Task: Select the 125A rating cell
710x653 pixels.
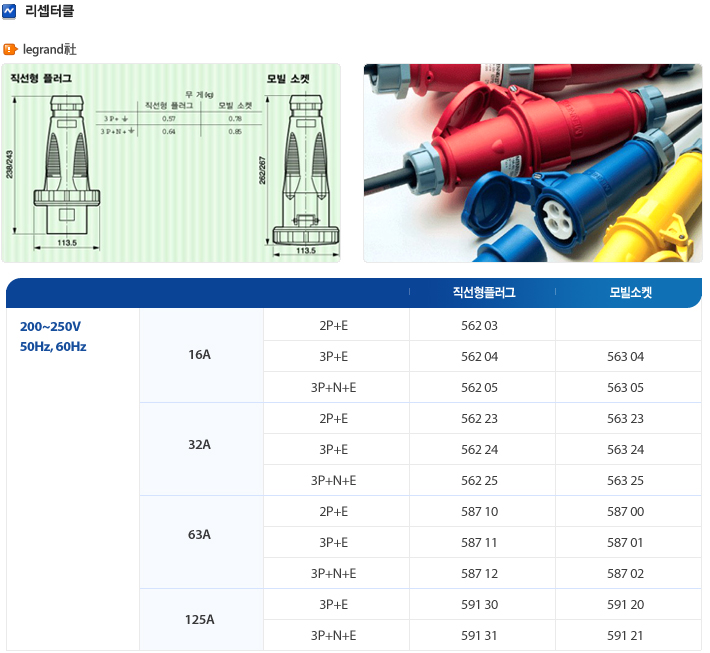Action: point(200,619)
